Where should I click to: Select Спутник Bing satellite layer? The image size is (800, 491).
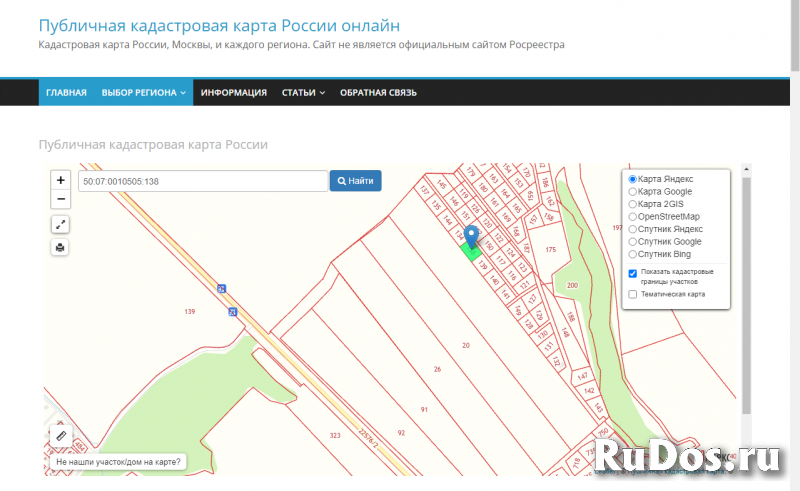pos(632,254)
